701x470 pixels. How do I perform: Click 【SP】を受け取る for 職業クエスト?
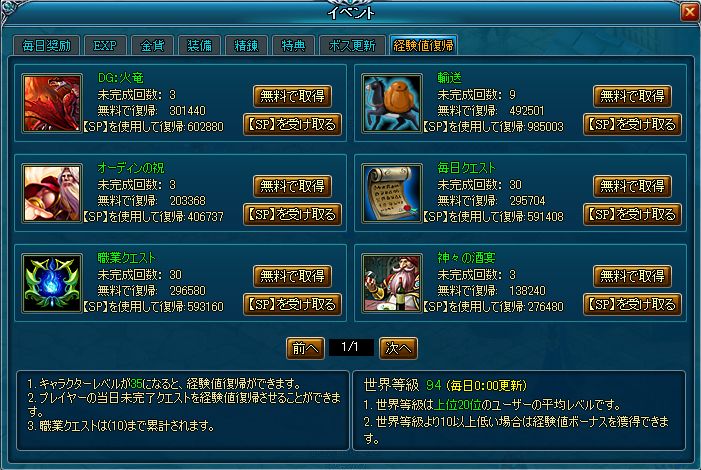coord(292,304)
